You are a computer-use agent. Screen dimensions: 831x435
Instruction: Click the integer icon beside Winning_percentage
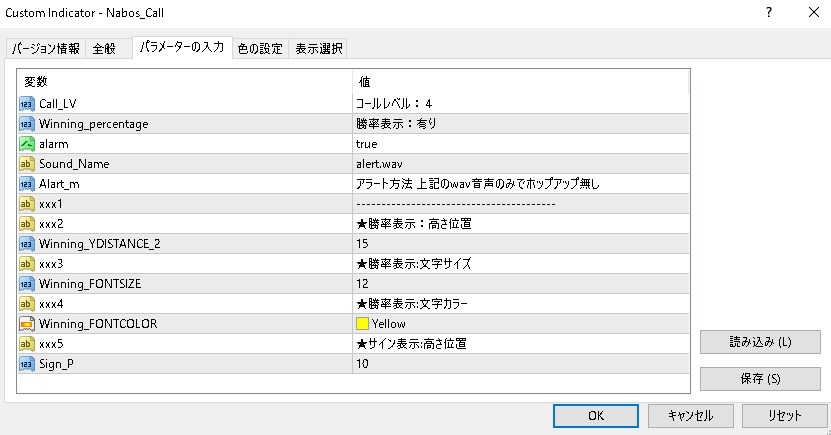pyautogui.click(x=26, y=124)
